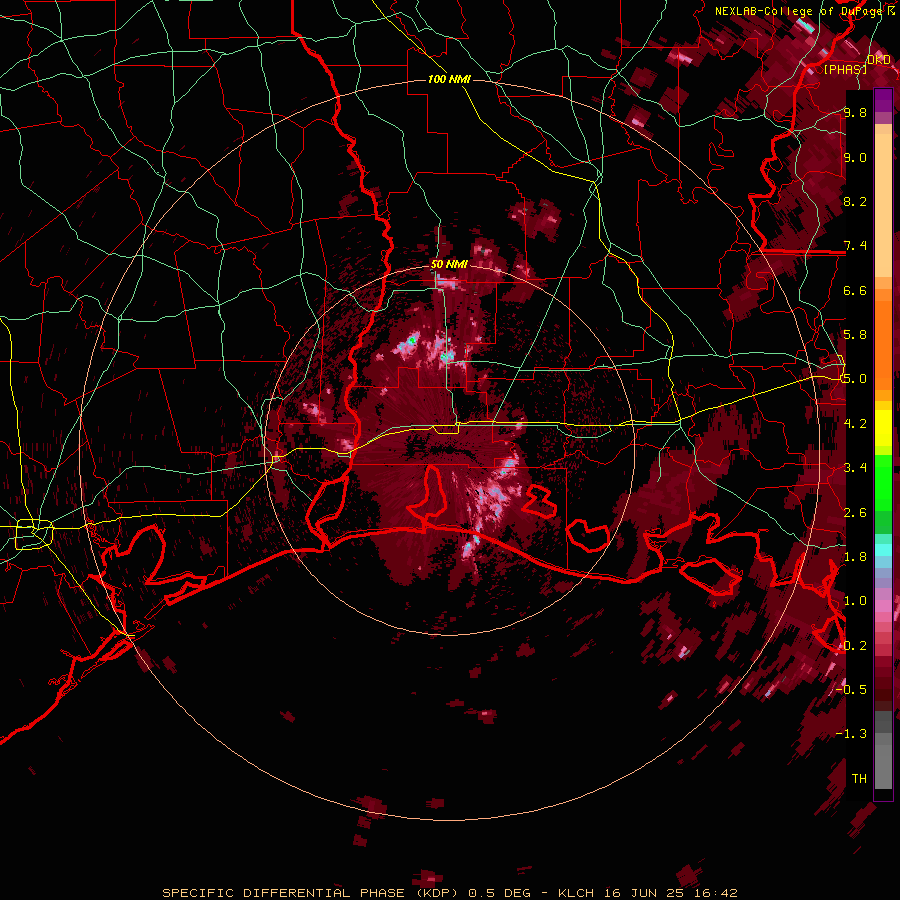Click the TH label on the color scale
The height and width of the screenshot is (900, 900).
point(859,778)
